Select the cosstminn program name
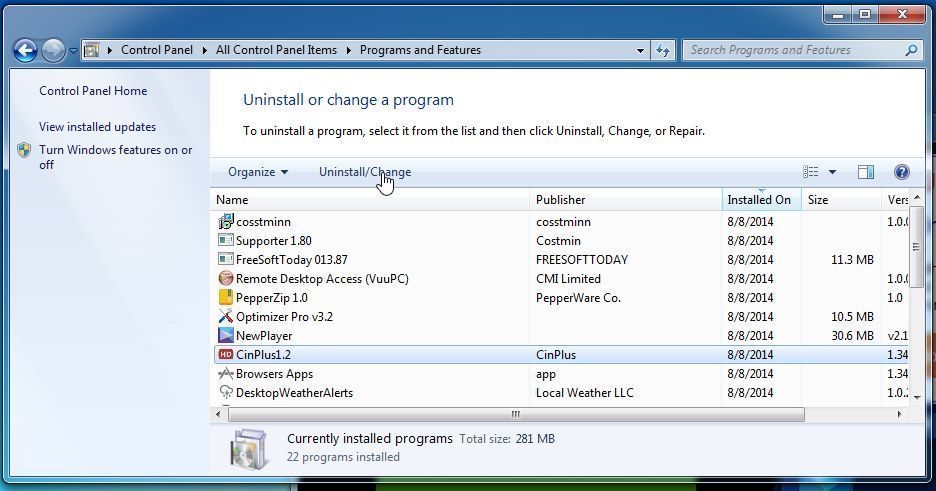 click(263, 221)
